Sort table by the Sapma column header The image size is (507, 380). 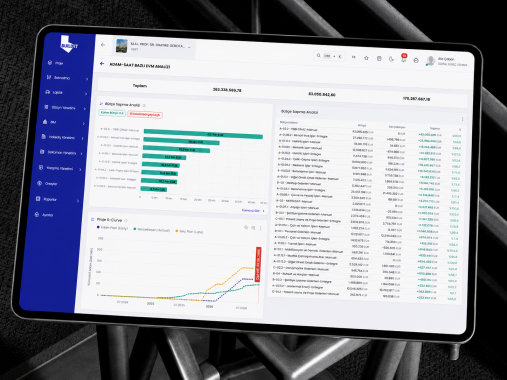(435, 128)
